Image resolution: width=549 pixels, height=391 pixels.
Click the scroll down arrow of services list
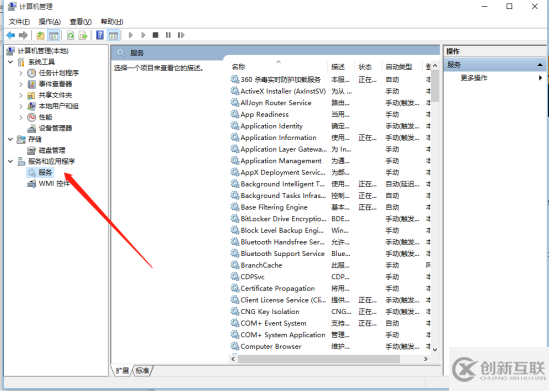click(x=435, y=349)
